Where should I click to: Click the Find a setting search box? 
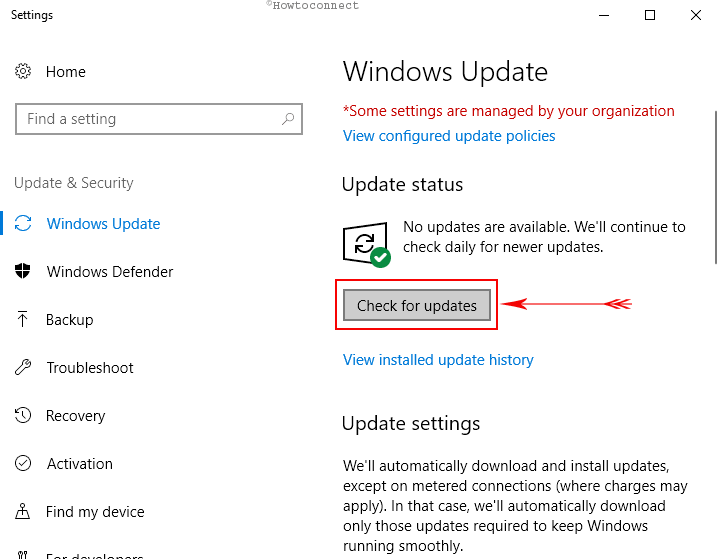159,119
